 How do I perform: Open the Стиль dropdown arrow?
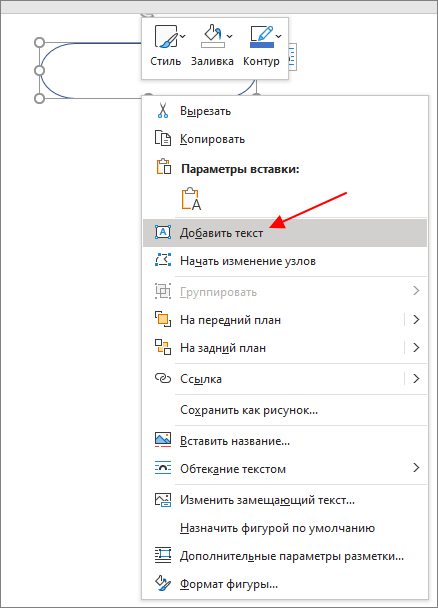[183, 36]
